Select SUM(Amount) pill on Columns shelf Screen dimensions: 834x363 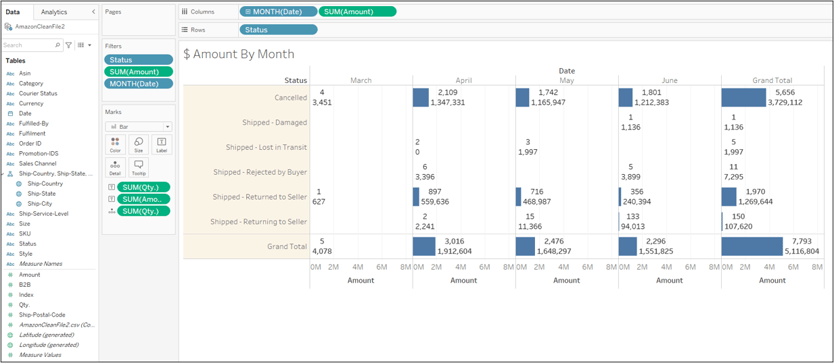pyautogui.click(x=357, y=11)
